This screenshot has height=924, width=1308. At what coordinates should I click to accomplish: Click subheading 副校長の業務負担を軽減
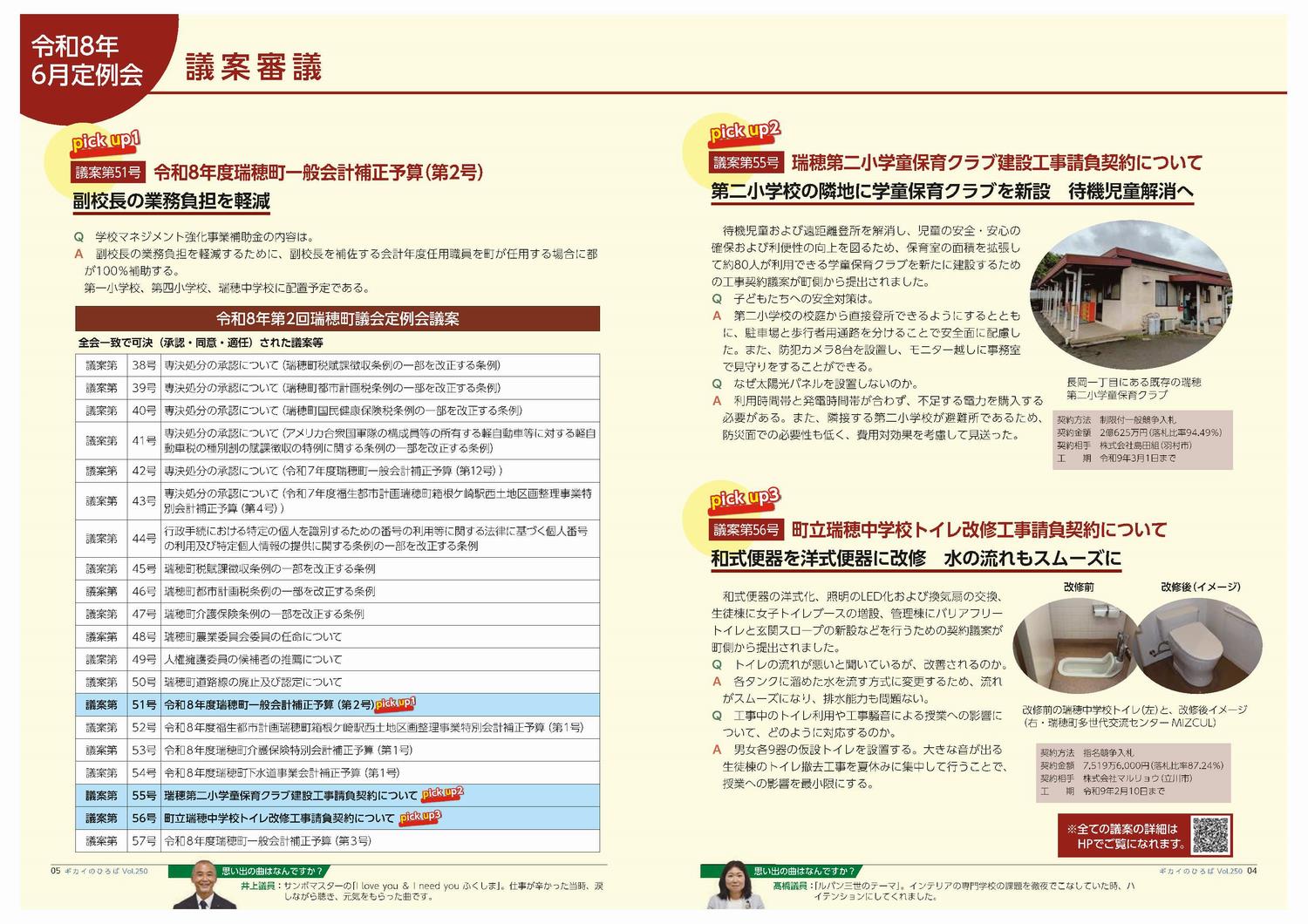[172, 201]
